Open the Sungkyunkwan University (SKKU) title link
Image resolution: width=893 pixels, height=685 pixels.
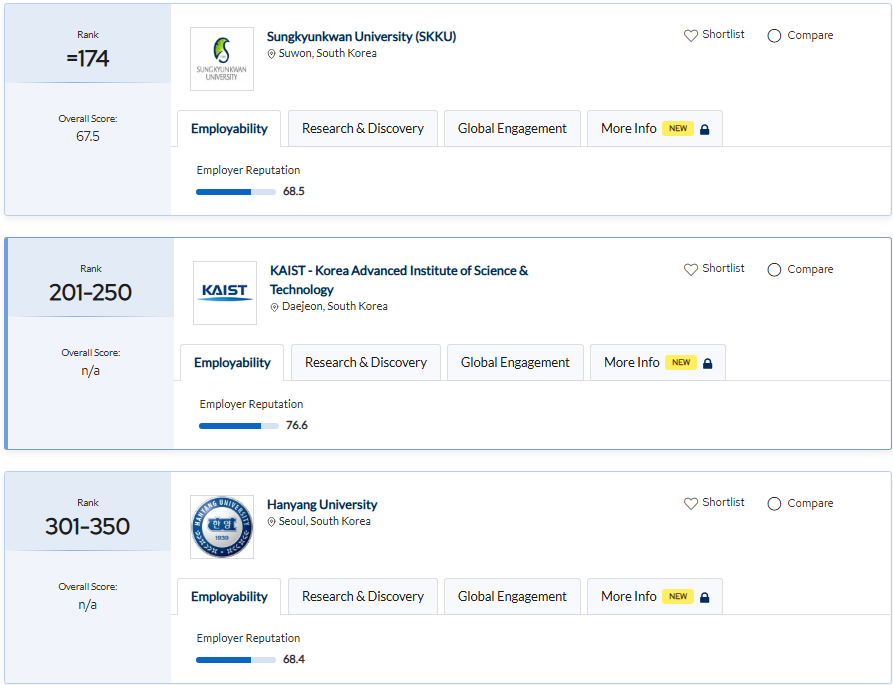[x=361, y=37]
